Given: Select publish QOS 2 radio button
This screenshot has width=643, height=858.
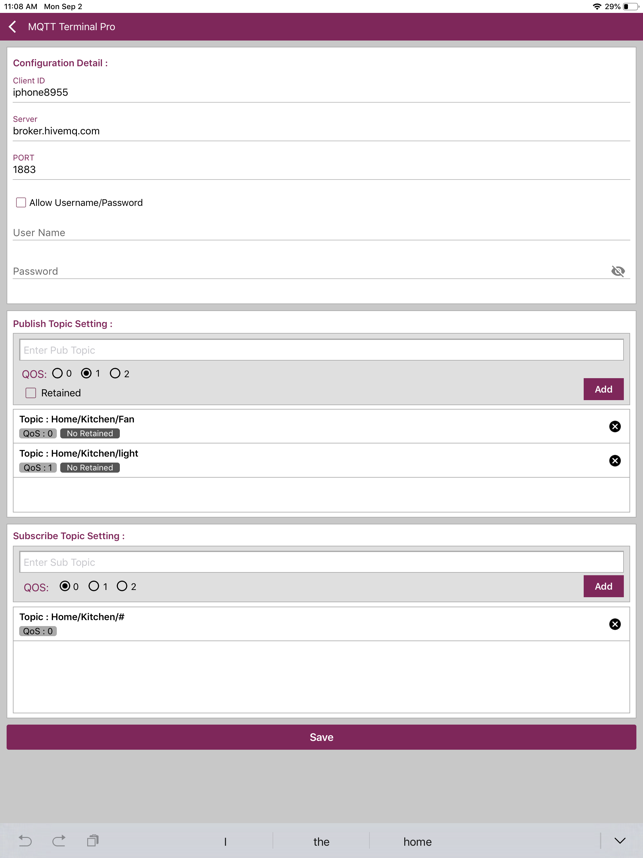Looking at the screenshot, I should pos(115,373).
